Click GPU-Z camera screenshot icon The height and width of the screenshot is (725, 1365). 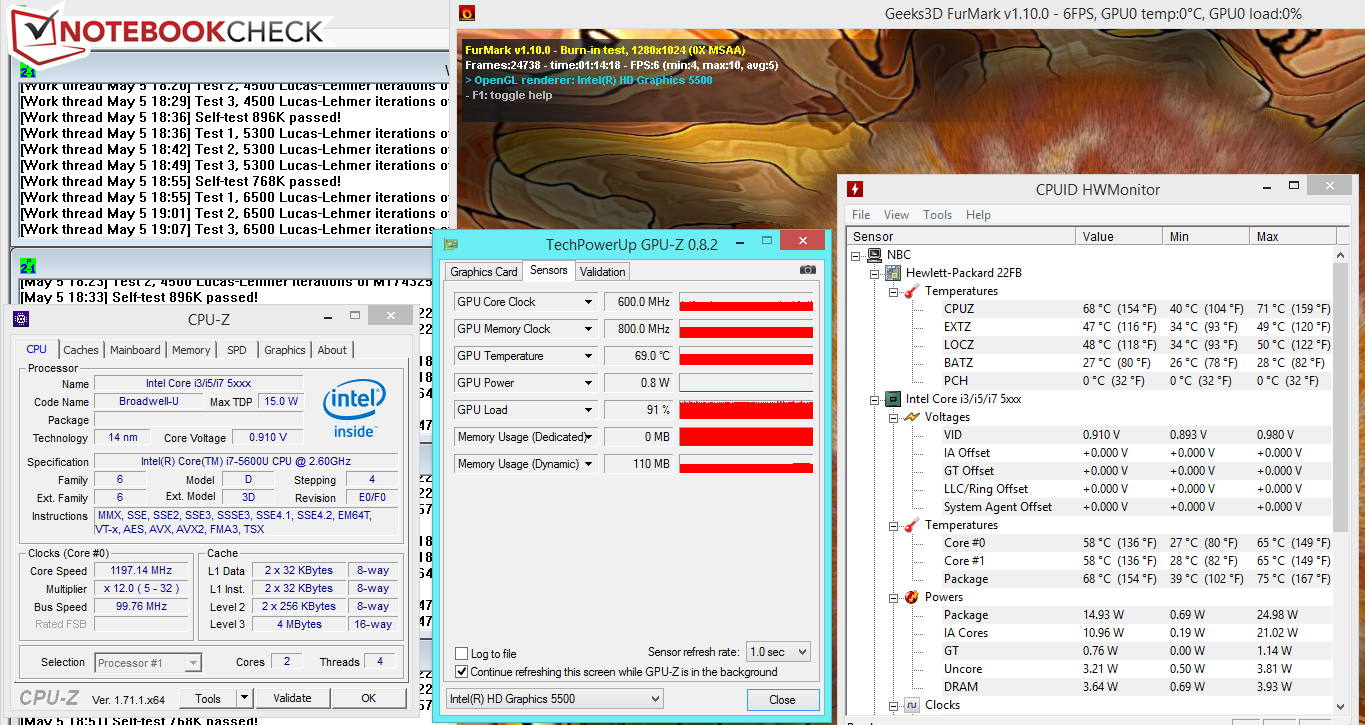(x=808, y=271)
